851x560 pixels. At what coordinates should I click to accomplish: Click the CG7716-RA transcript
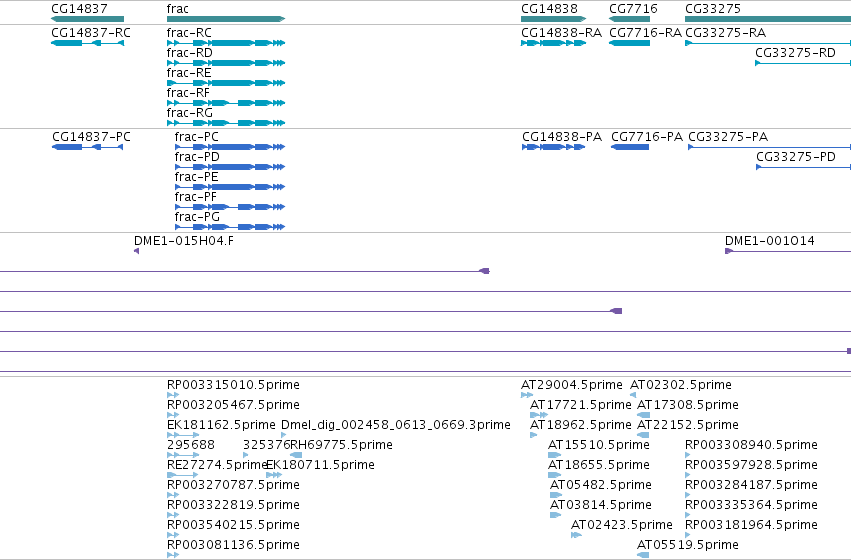630,43
